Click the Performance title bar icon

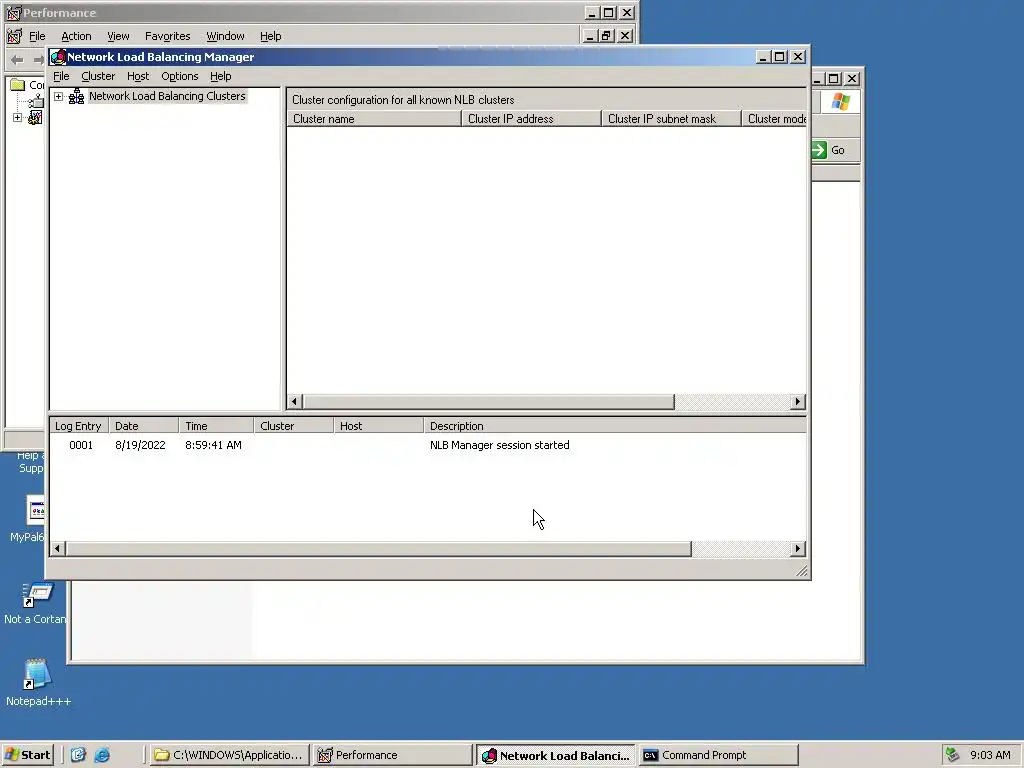(x=14, y=13)
